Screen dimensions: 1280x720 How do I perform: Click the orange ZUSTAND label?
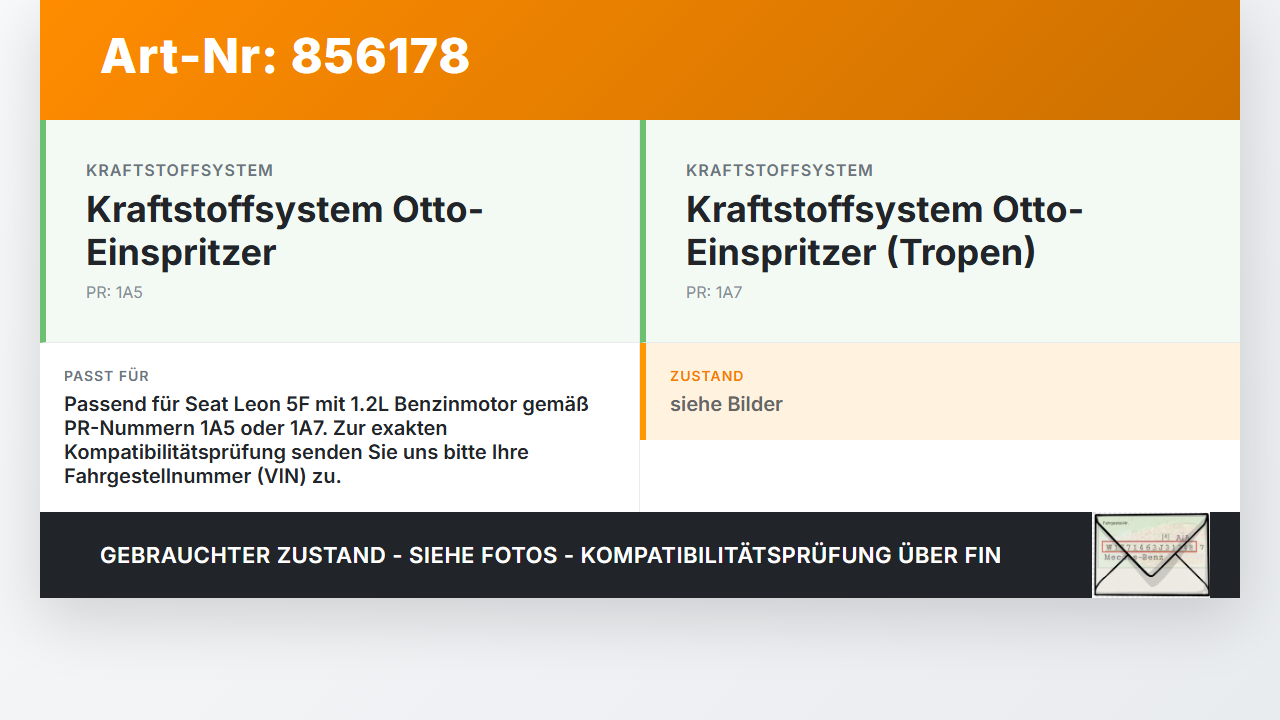tap(707, 376)
